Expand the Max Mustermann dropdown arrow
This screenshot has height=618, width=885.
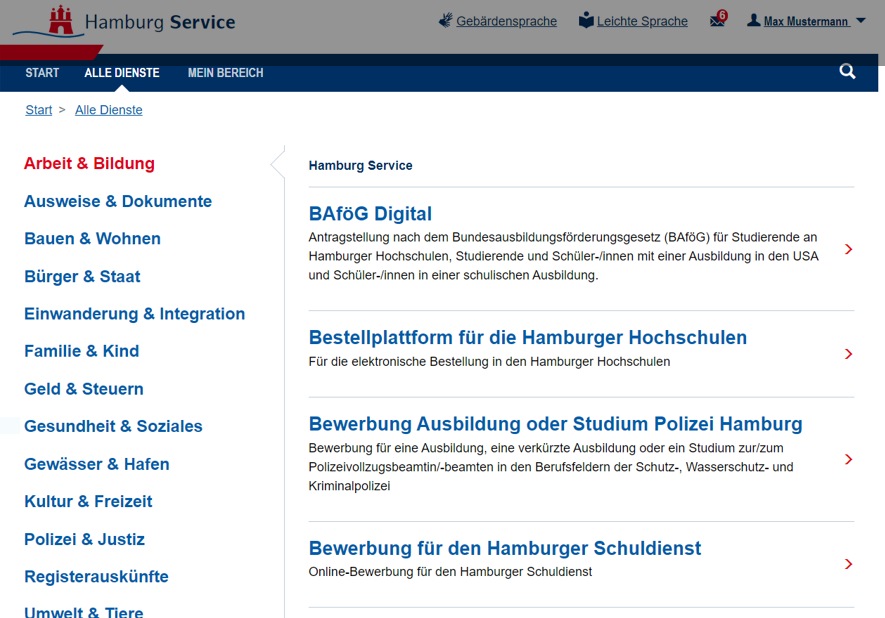pyautogui.click(x=861, y=20)
